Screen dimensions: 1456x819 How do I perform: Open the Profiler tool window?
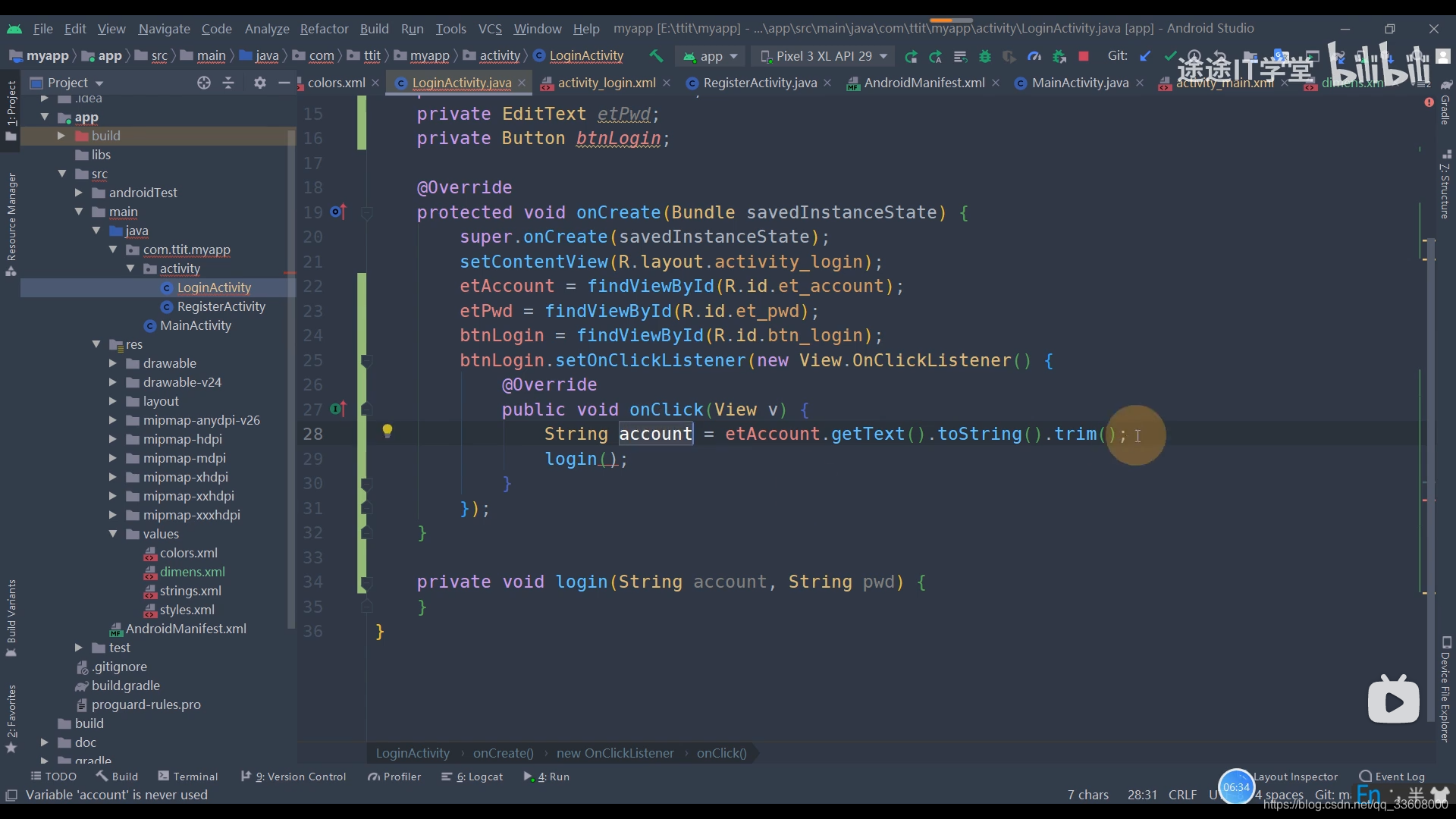pos(394,776)
